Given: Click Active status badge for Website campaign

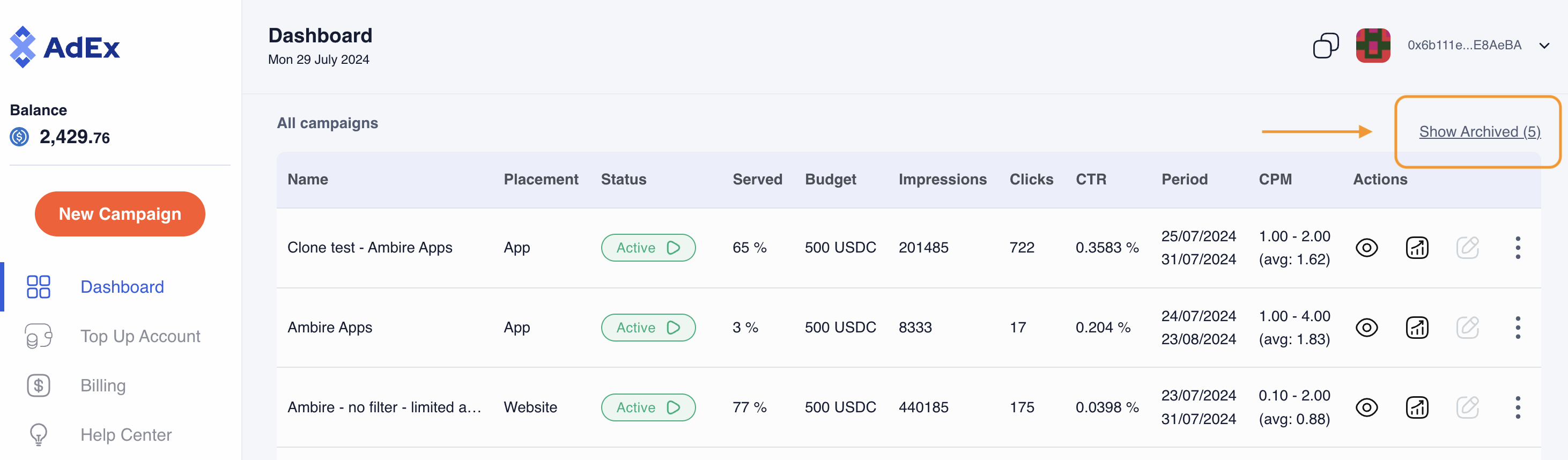Looking at the screenshot, I should click(x=648, y=407).
